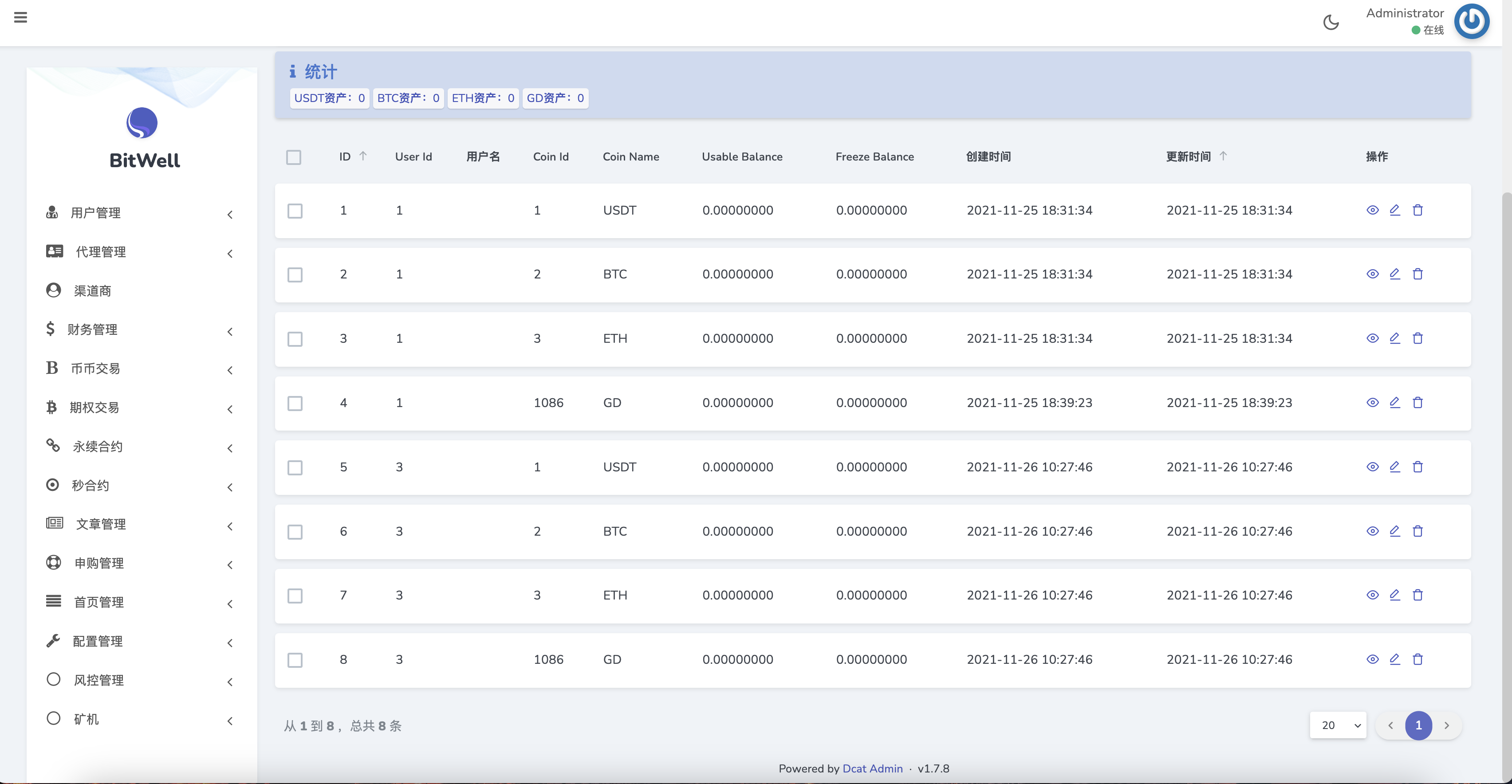Image resolution: width=1512 pixels, height=784 pixels.
Task: Select checkbox for row ID 3
Action: point(295,339)
